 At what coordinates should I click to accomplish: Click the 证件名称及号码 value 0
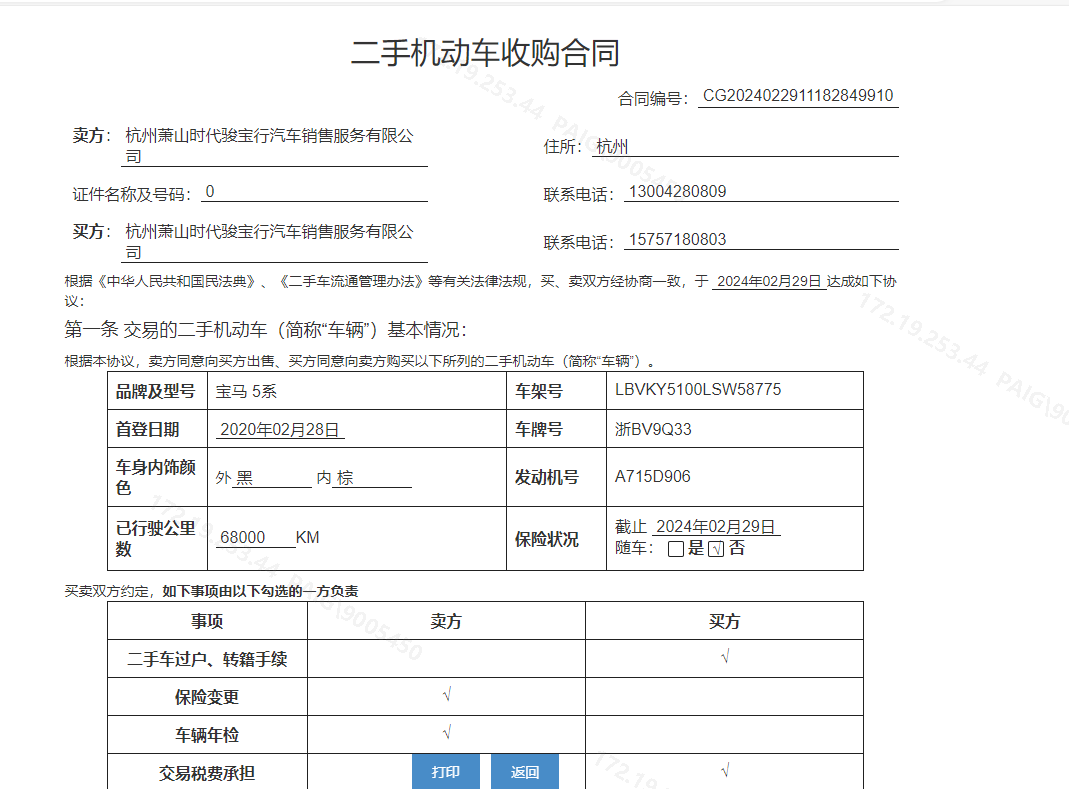[x=210, y=192]
